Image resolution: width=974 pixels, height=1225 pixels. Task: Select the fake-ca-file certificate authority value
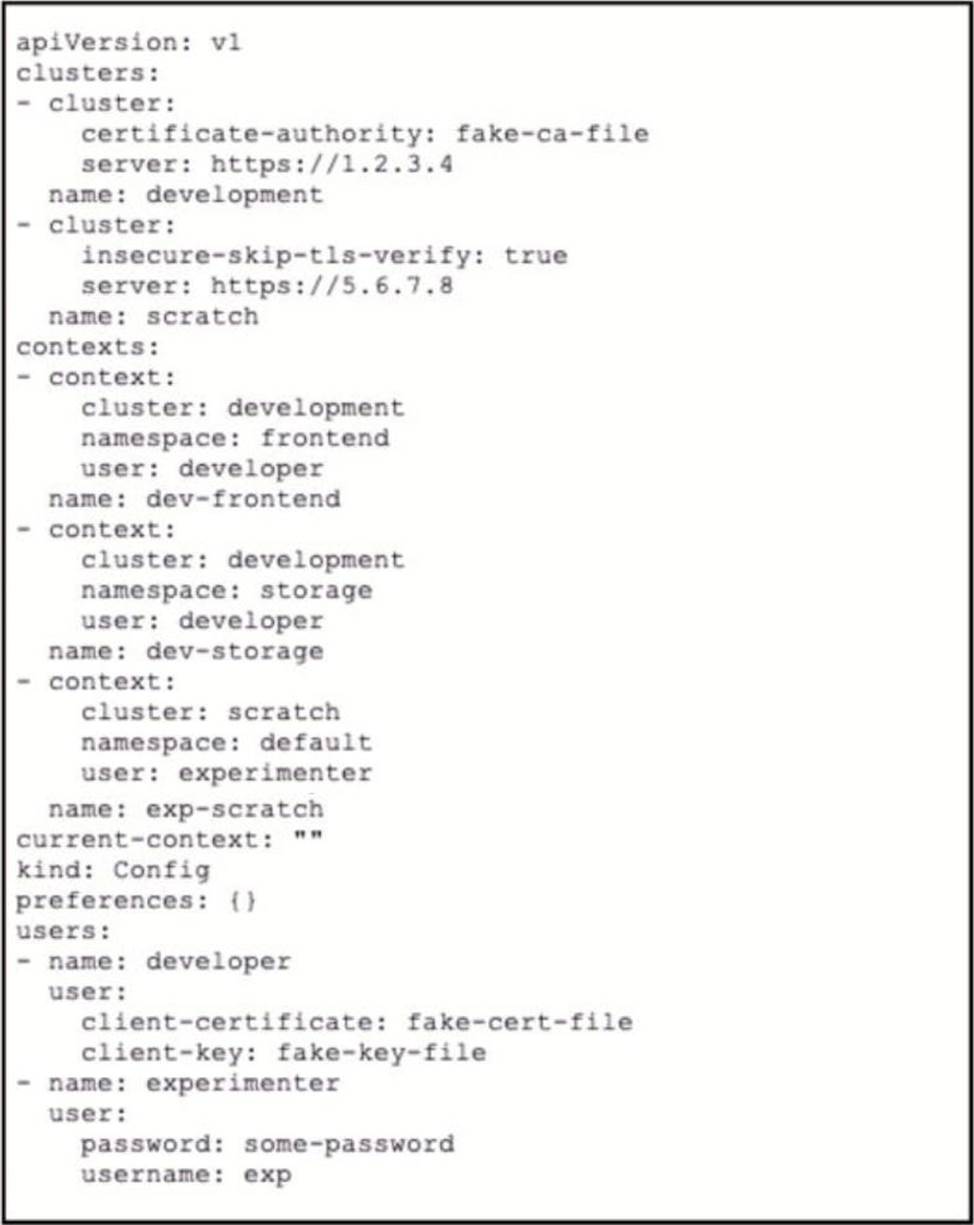[x=552, y=134]
